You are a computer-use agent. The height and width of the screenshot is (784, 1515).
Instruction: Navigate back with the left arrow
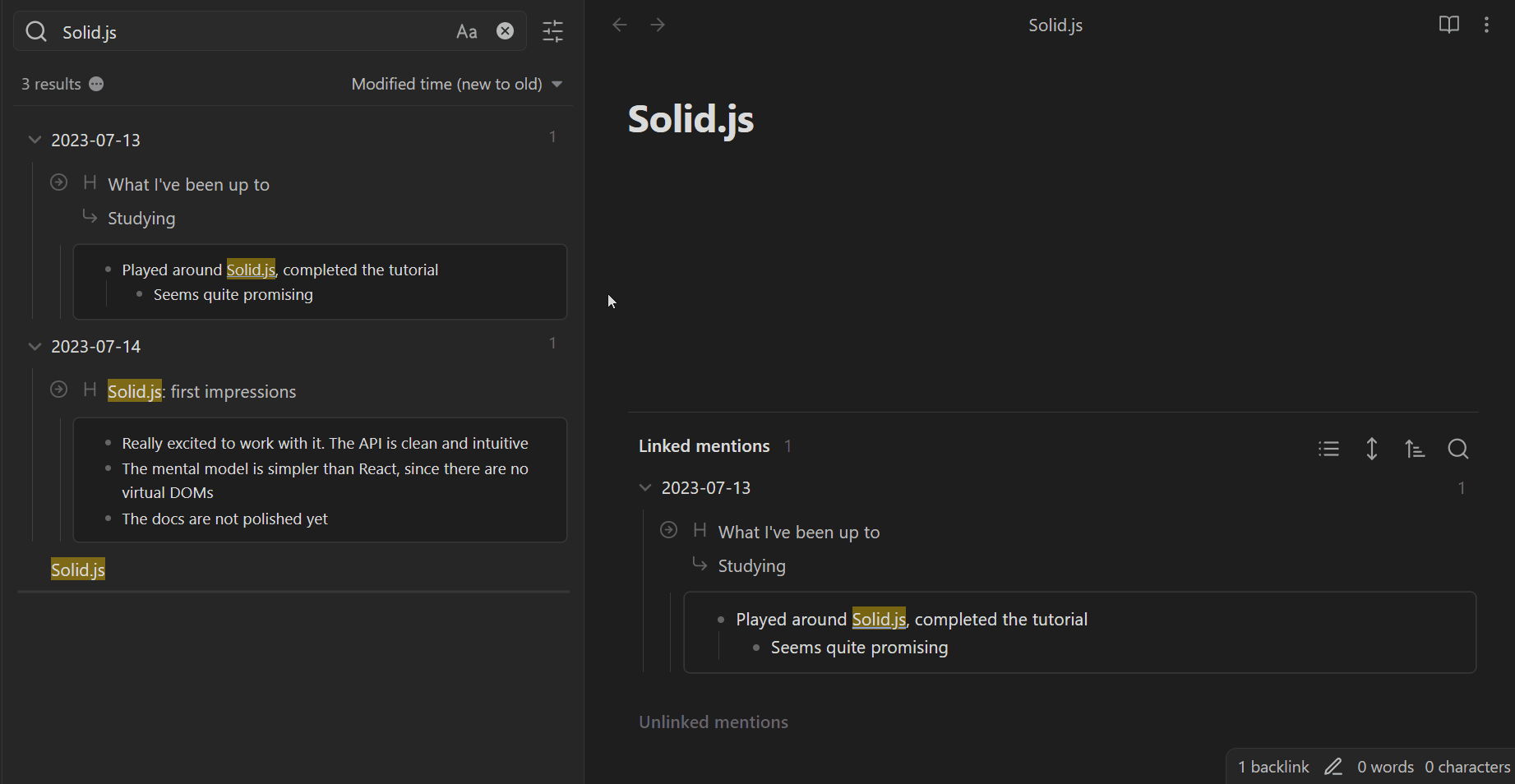coord(620,25)
